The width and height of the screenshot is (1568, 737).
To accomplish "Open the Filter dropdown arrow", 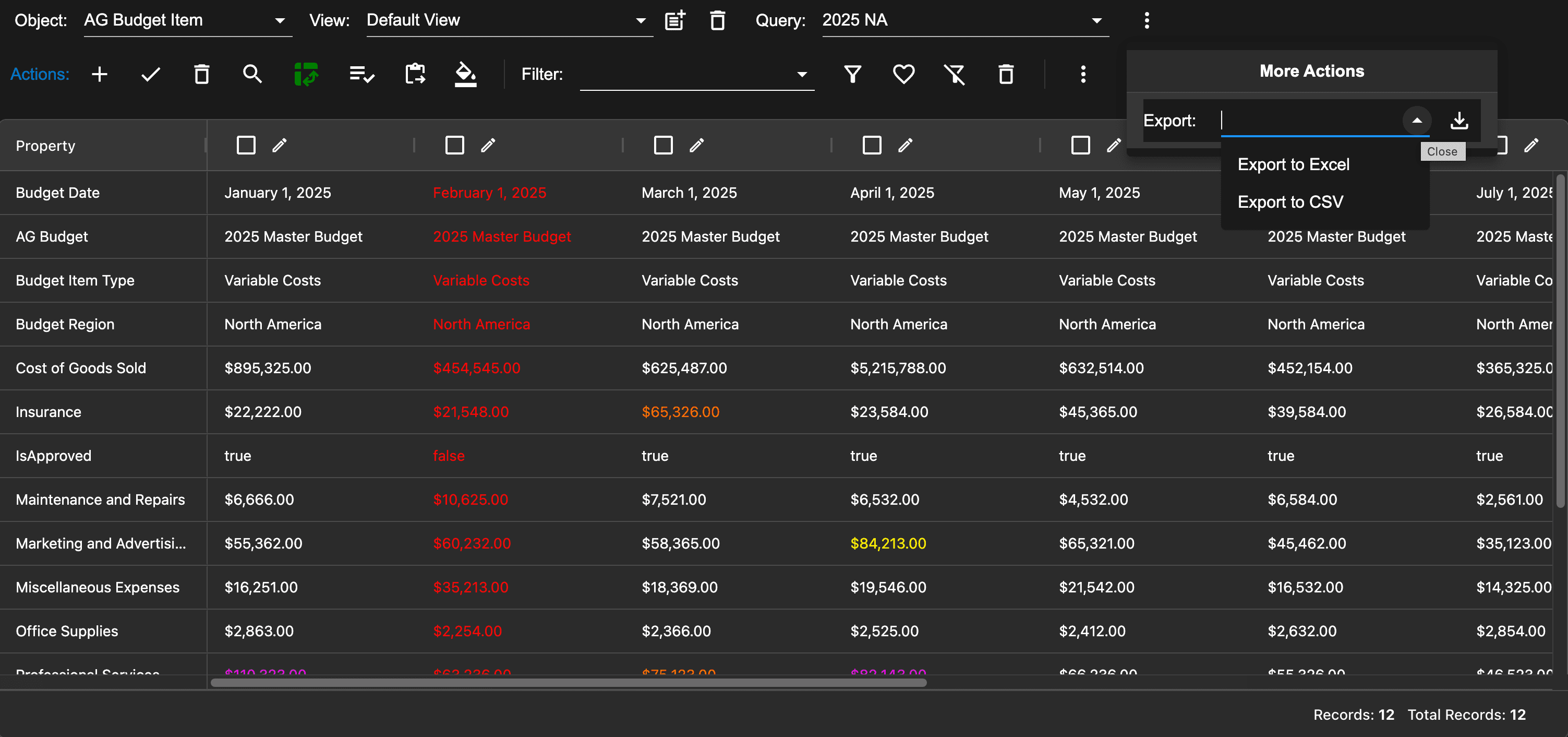I will pos(802,74).
